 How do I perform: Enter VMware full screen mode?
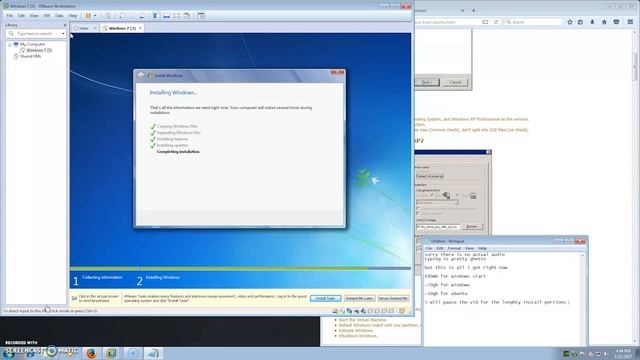[176, 16]
